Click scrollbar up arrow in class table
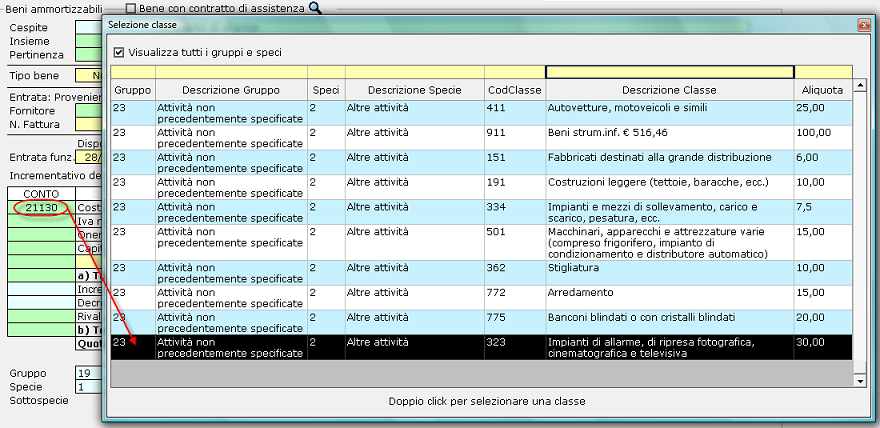 pos(859,85)
